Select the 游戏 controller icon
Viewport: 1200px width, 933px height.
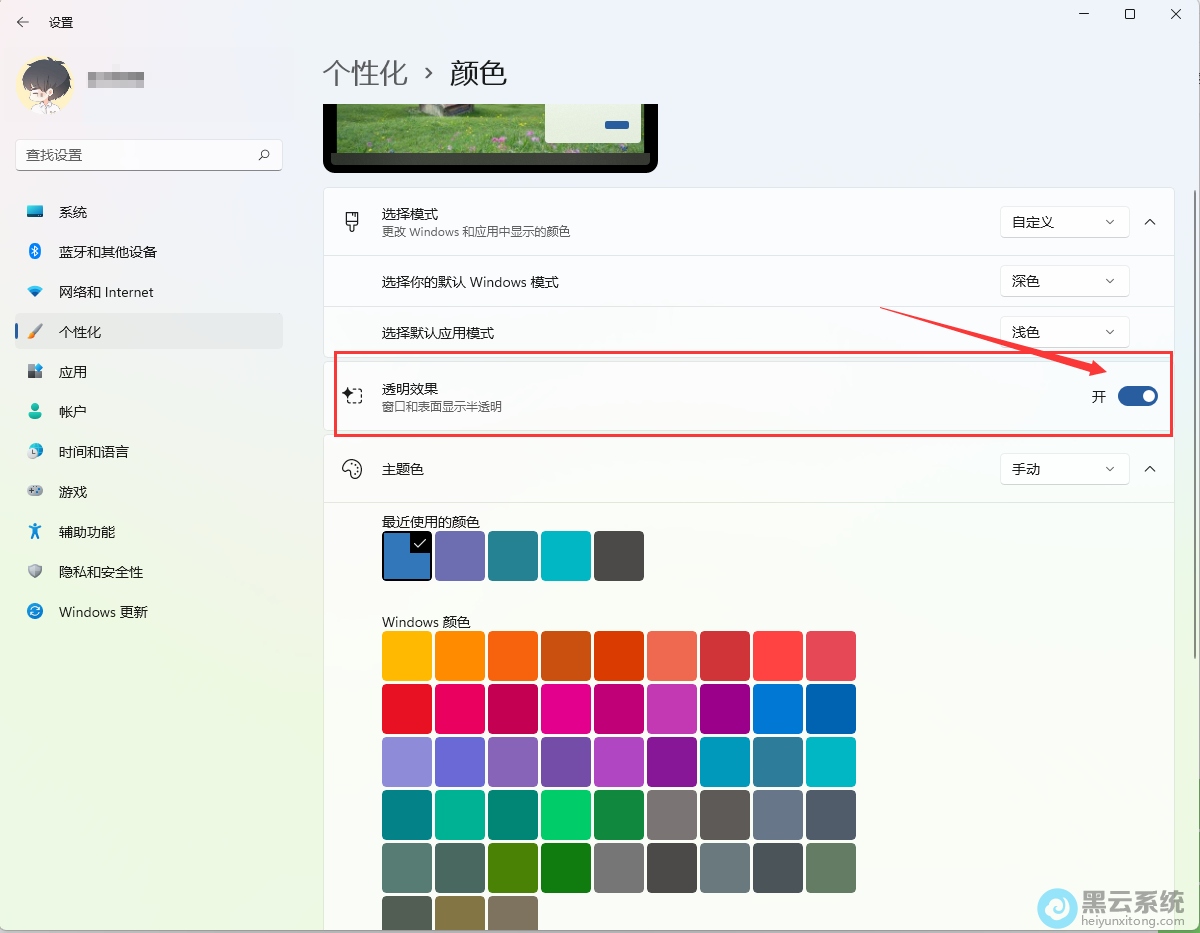34,491
